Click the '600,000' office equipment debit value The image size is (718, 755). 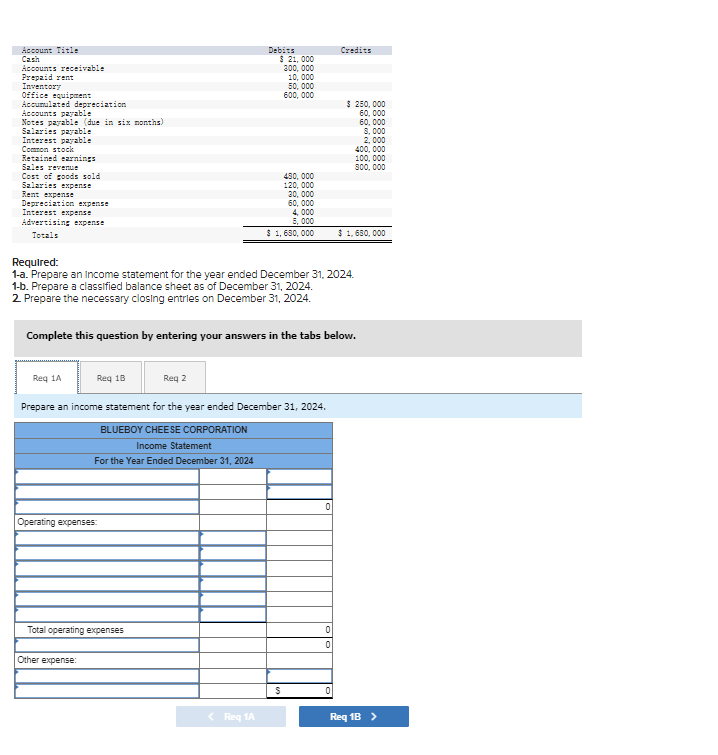pos(299,95)
